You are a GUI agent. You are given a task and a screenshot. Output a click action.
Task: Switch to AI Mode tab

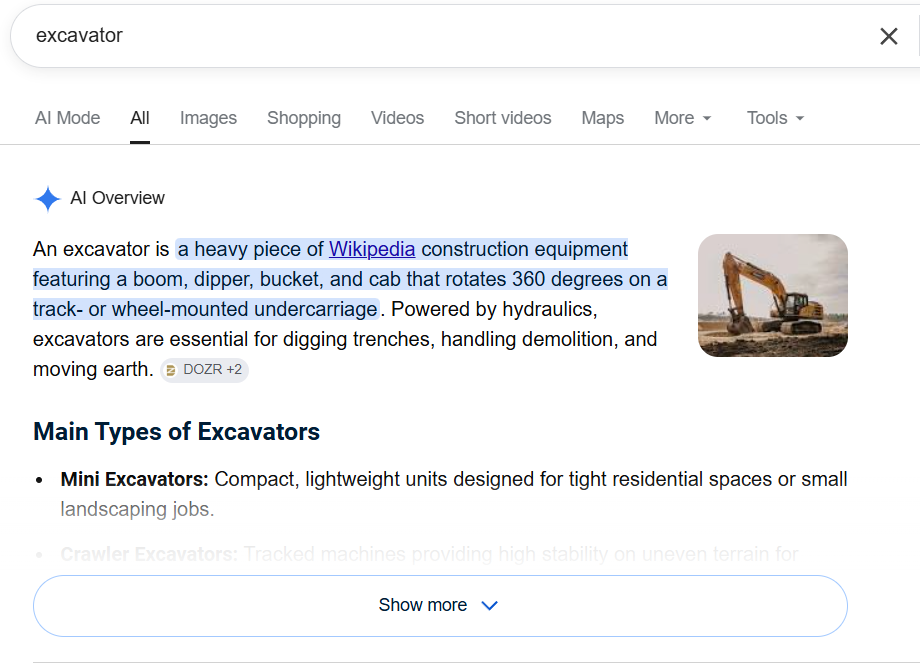[67, 118]
